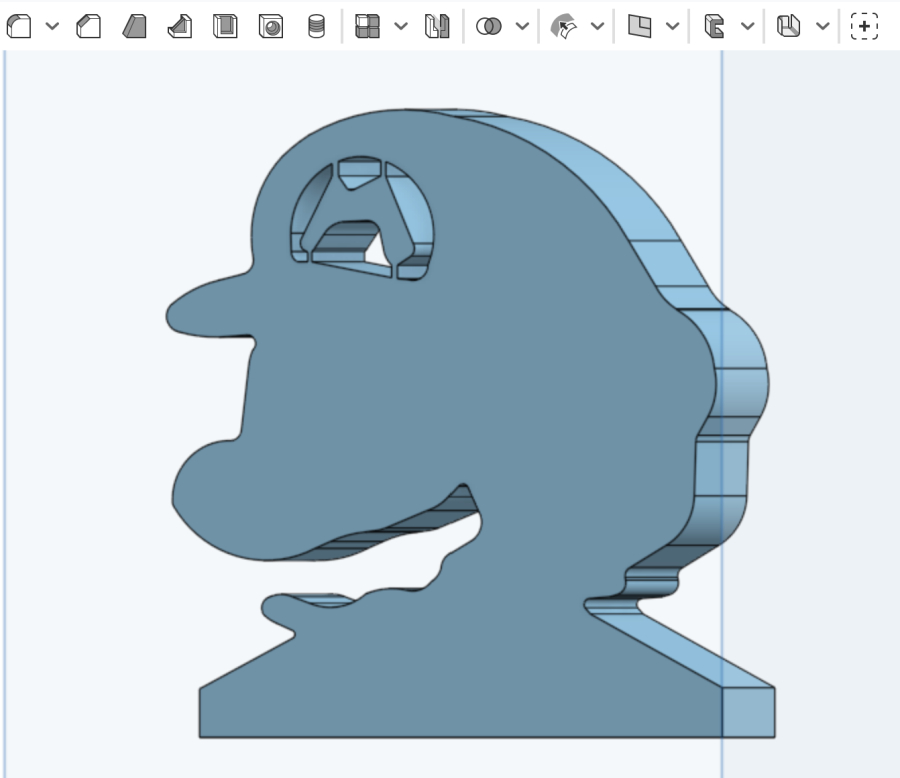900x778 pixels.
Task: Click the Move face tool
Action: [564, 27]
